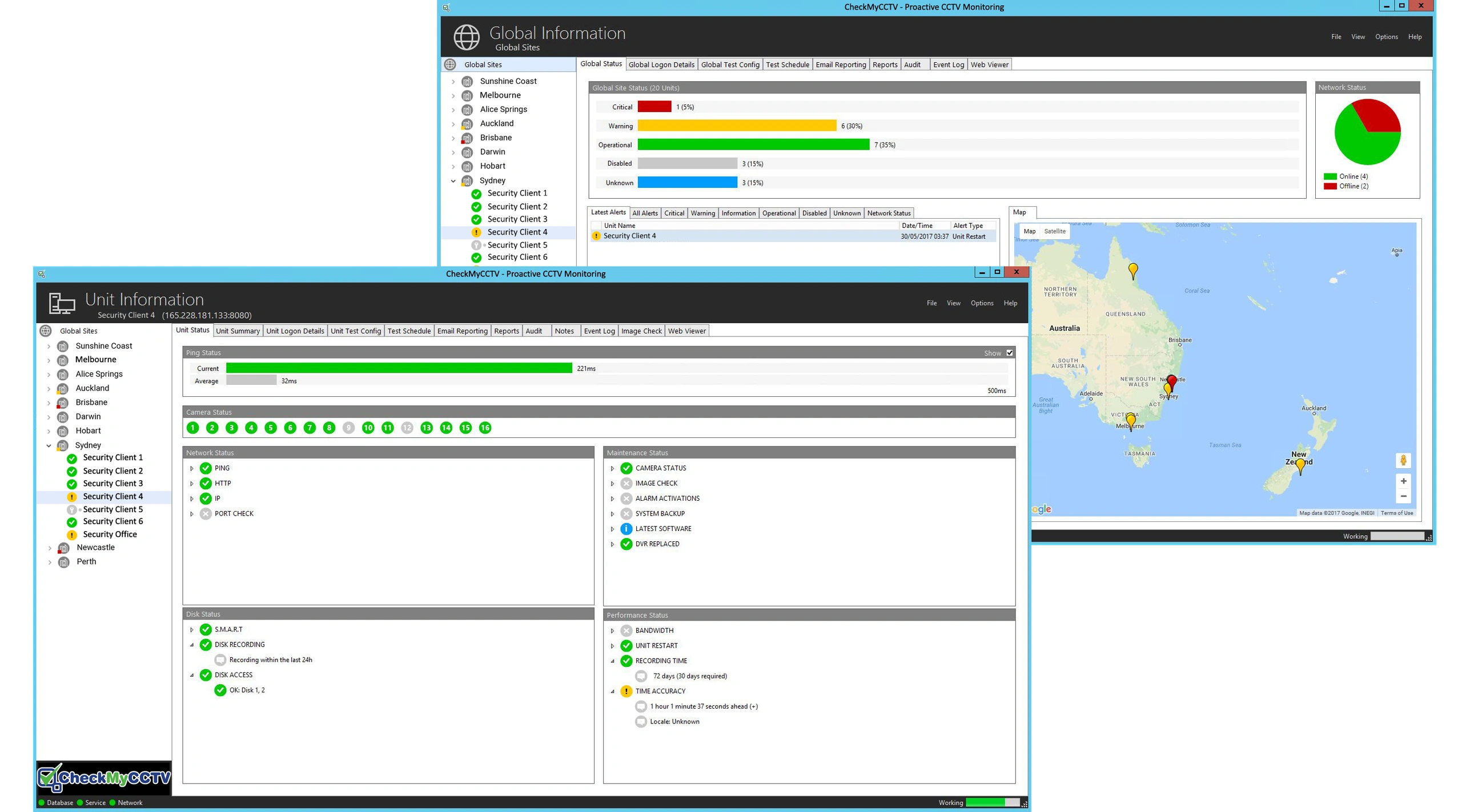Select camera 16 green status circle
Screen dimensions: 1462x812
point(485,428)
